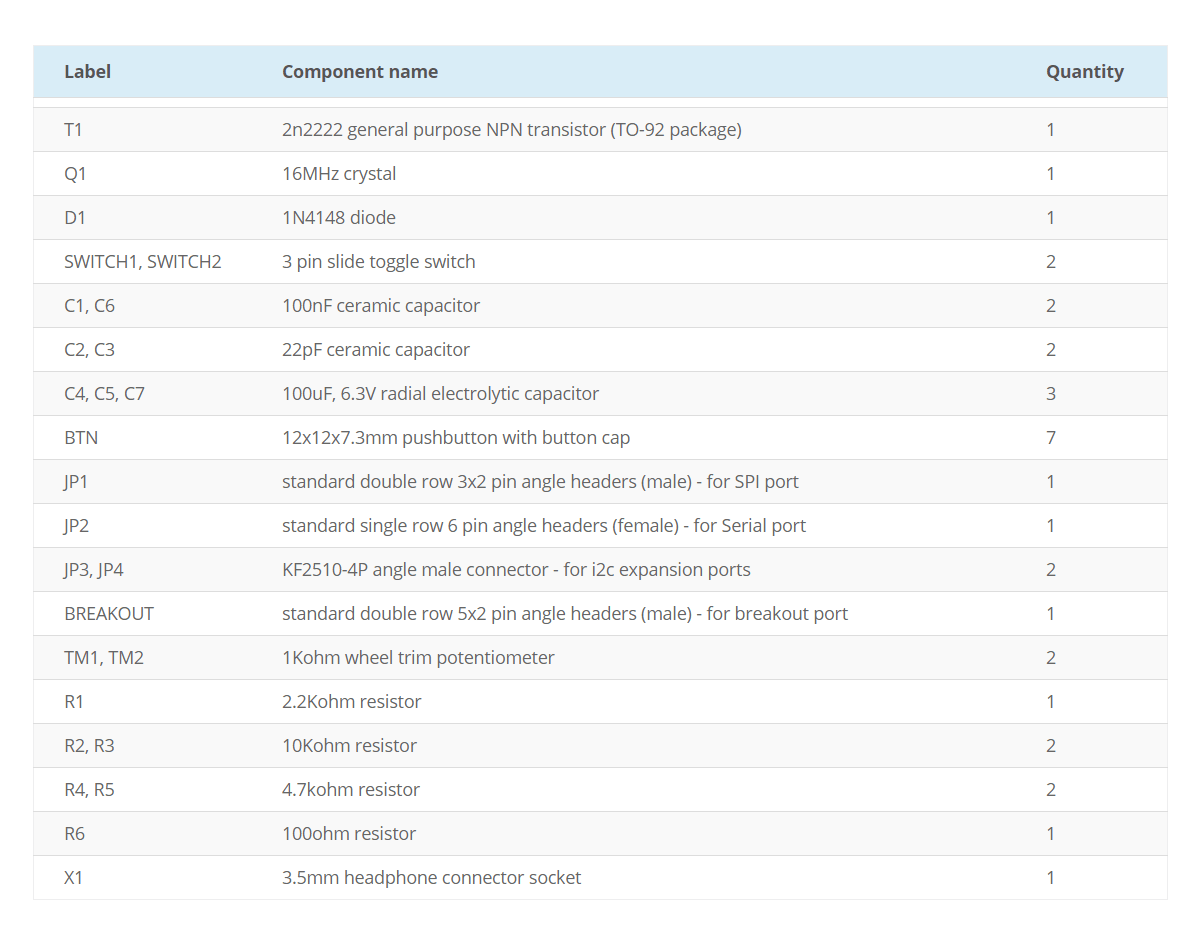Click the '10Kohm resistor' cell
The width and height of the screenshot is (1193, 943).
pos(349,746)
